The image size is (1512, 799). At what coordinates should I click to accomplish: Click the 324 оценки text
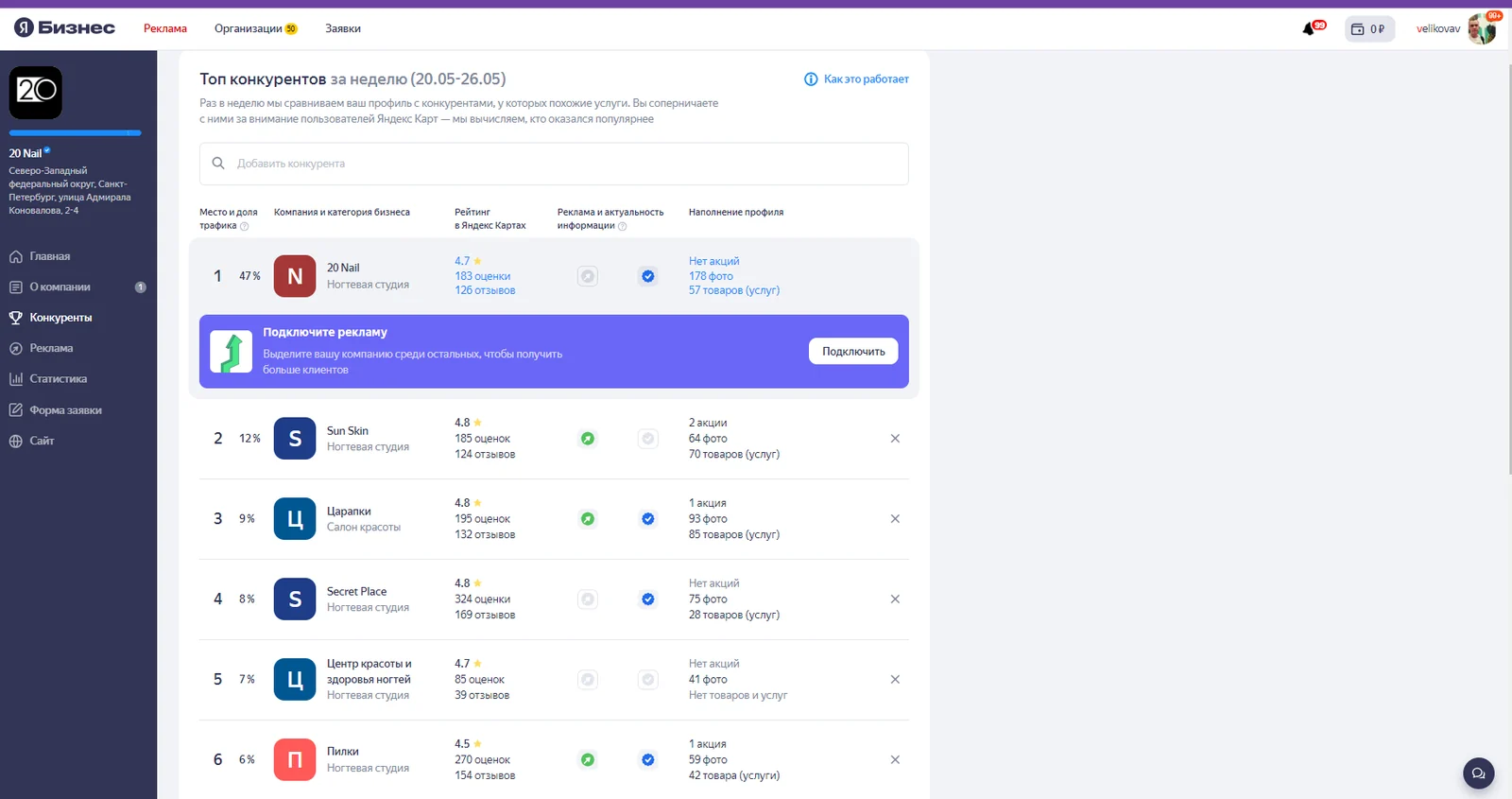483,599
